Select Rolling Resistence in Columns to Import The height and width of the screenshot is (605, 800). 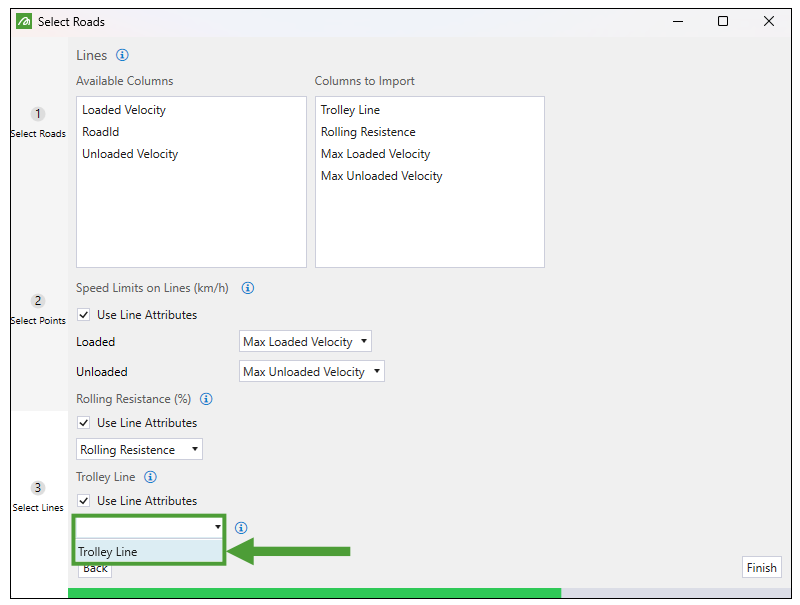tap(368, 132)
